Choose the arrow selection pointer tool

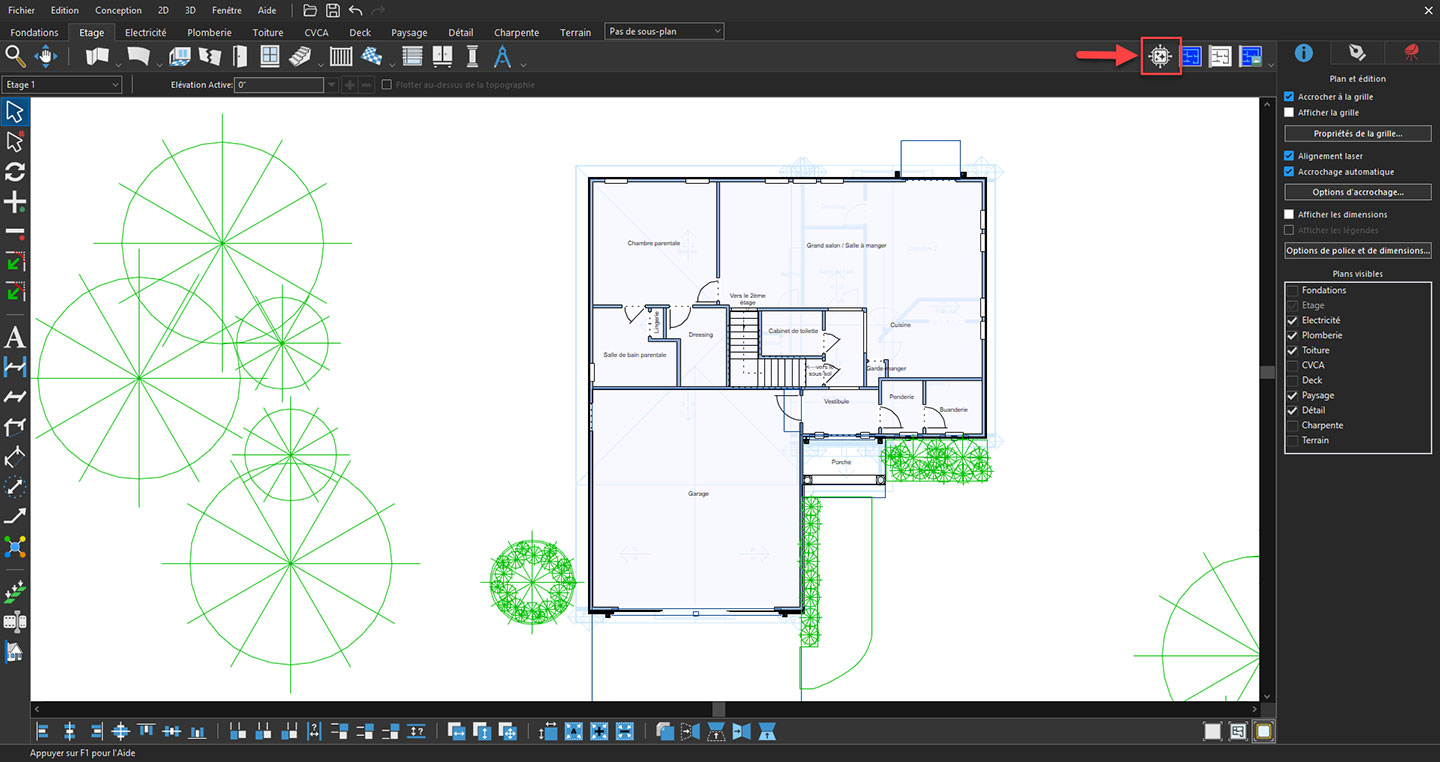point(15,111)
